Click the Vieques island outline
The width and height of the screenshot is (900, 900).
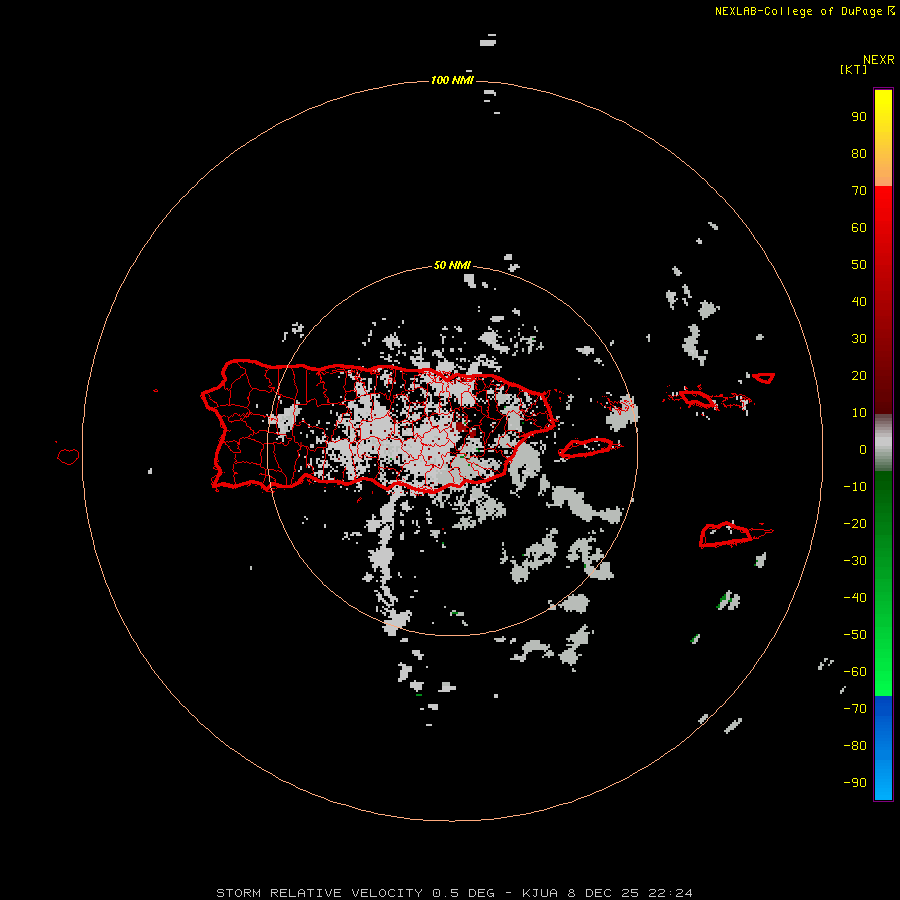588,447
